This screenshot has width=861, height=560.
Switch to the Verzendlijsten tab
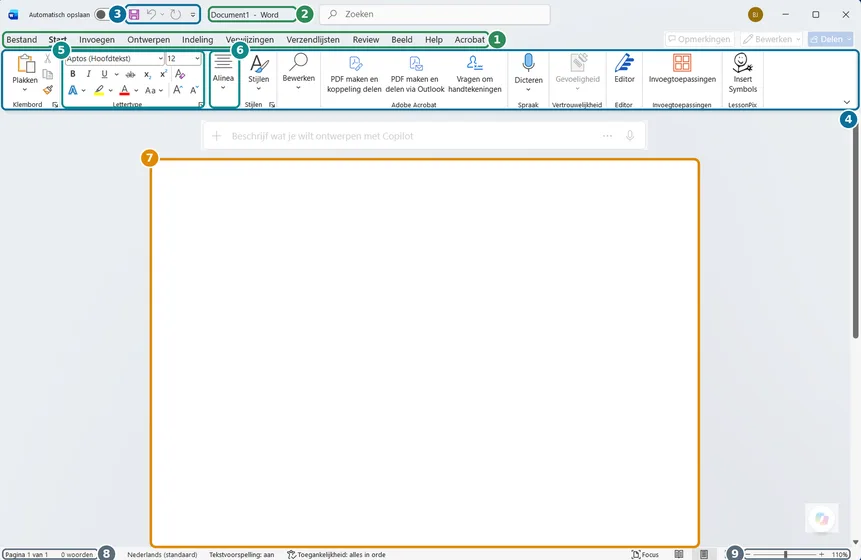tap(313, 40)
